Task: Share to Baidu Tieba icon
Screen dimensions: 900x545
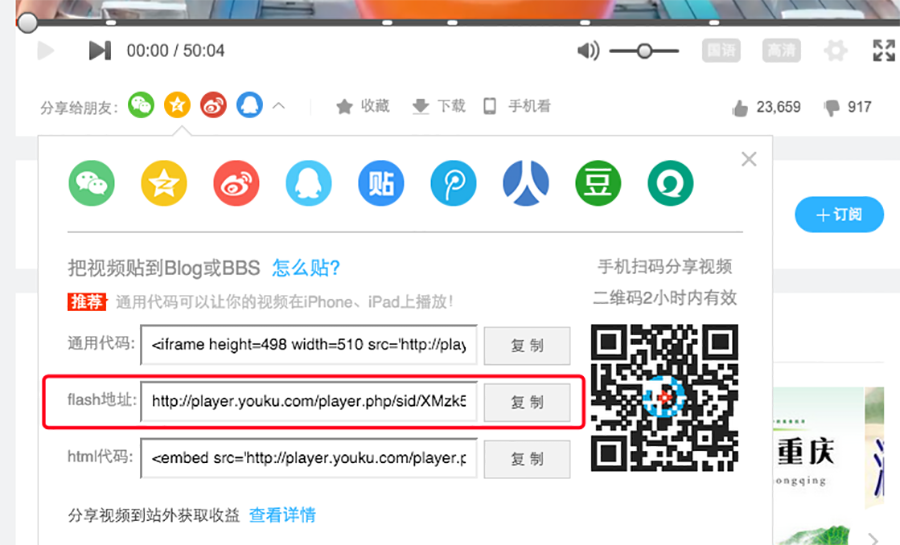Action: pyautogui.click(x=381, y=183)
